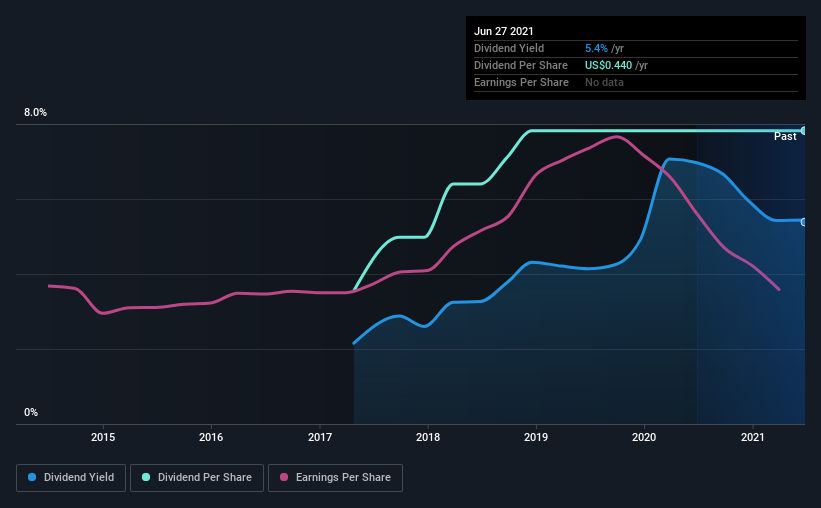Screen dimensions: 821x508
Task: Select the 2019 x-axis label
Action: click(x=536, y=437)
